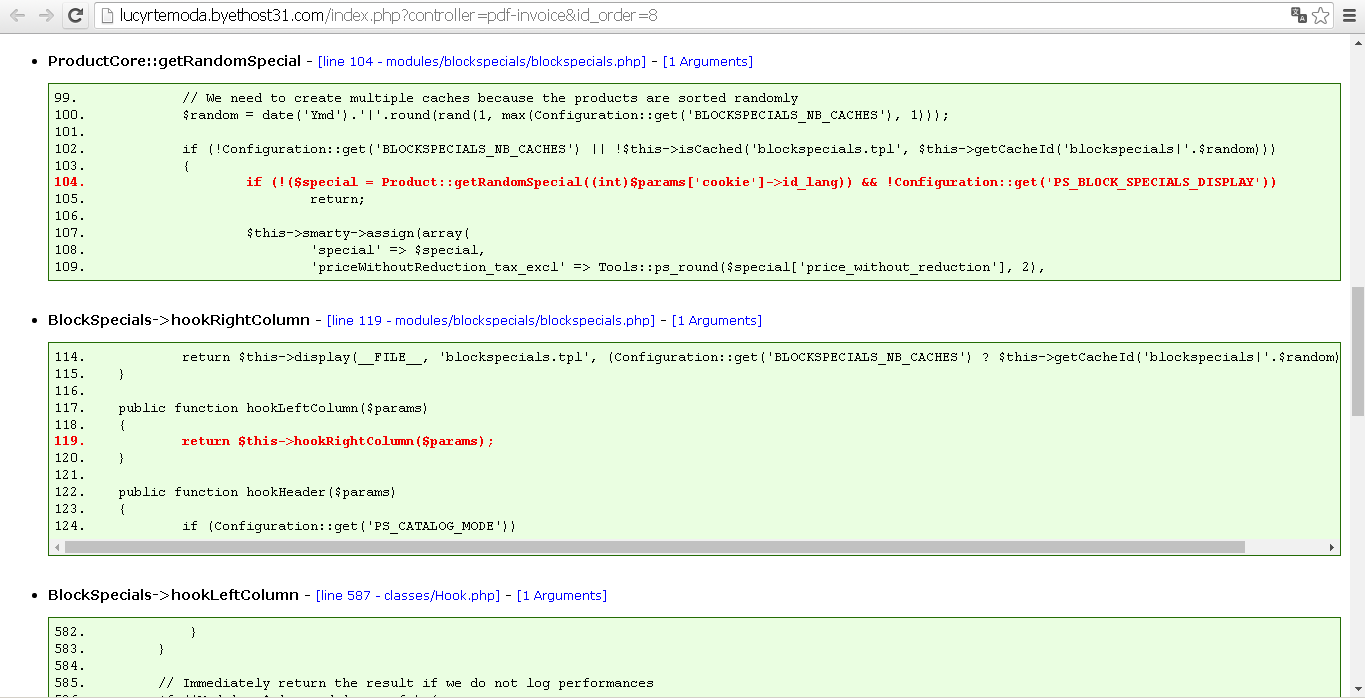Show [1 Arguments] for BlockSpecials->hookRightColumn
This screenshot has height=698, width=1365.
[717, 321]
